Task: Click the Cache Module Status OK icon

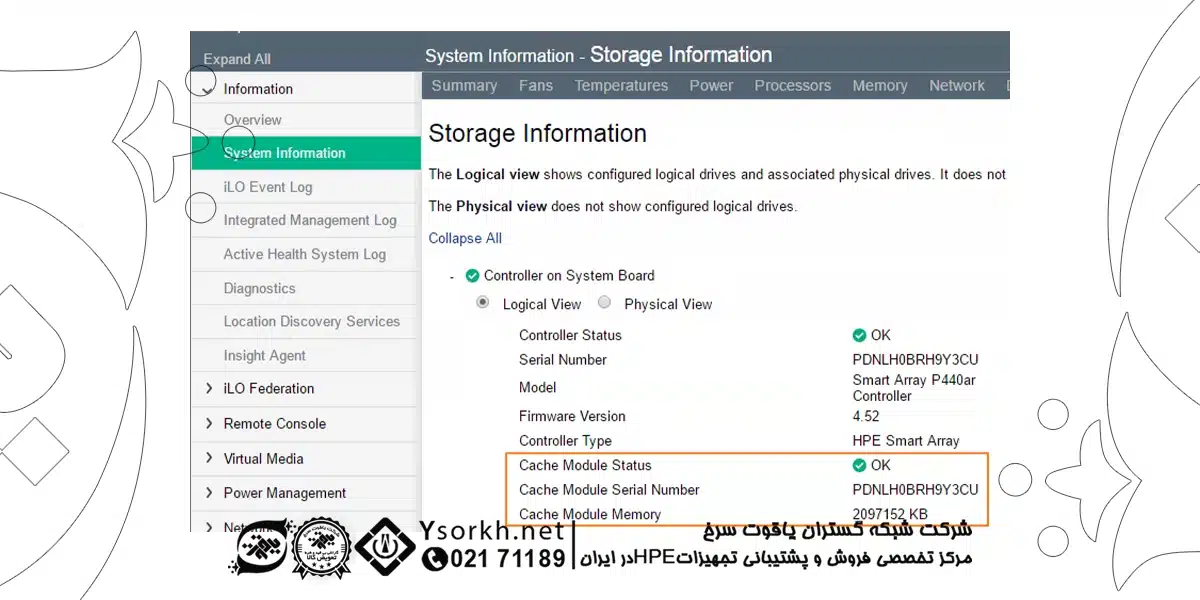Action: pyautogui.click(x=859, y=465)
